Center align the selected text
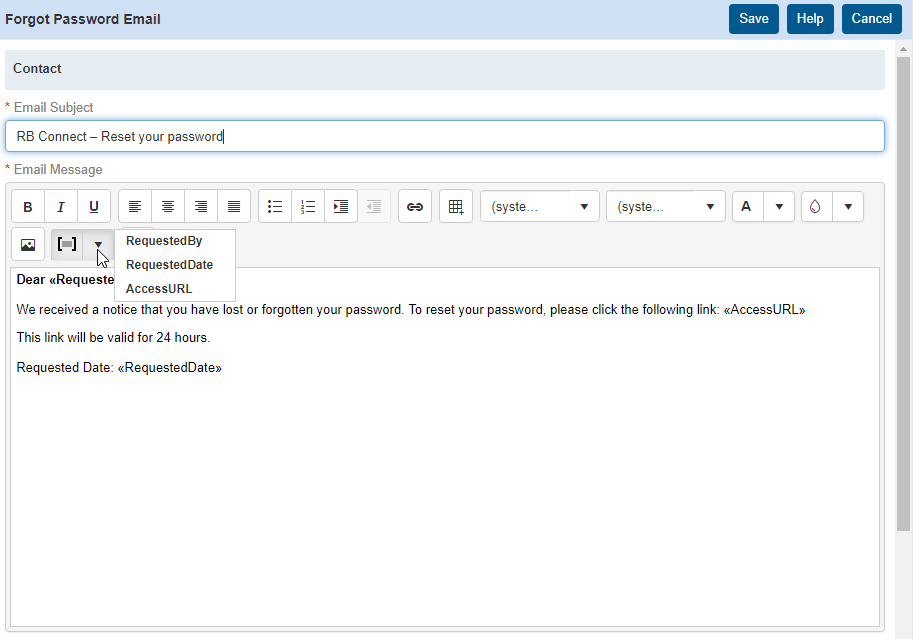916x639 pixels. (x=168, y=206)
